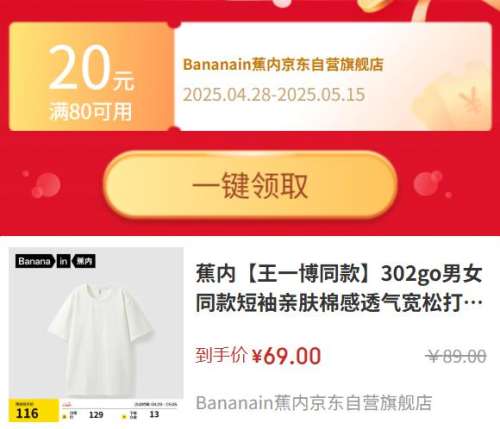The image size is (500, 429).
Task: Tap the 129 price figure under thumbnail
Action: [x=96, y=415]
